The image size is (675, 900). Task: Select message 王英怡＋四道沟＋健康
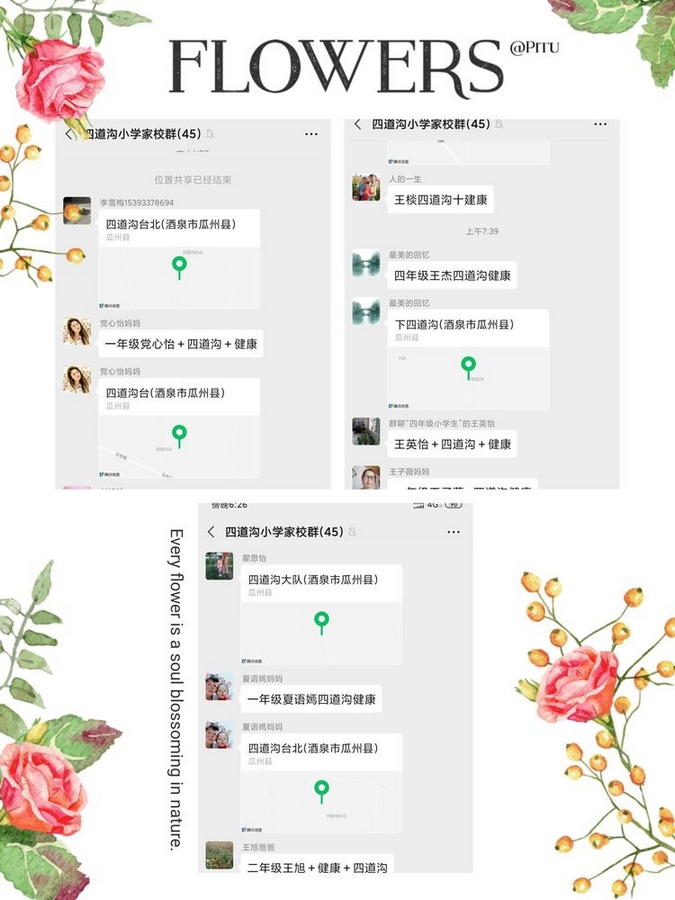point(452,444)
